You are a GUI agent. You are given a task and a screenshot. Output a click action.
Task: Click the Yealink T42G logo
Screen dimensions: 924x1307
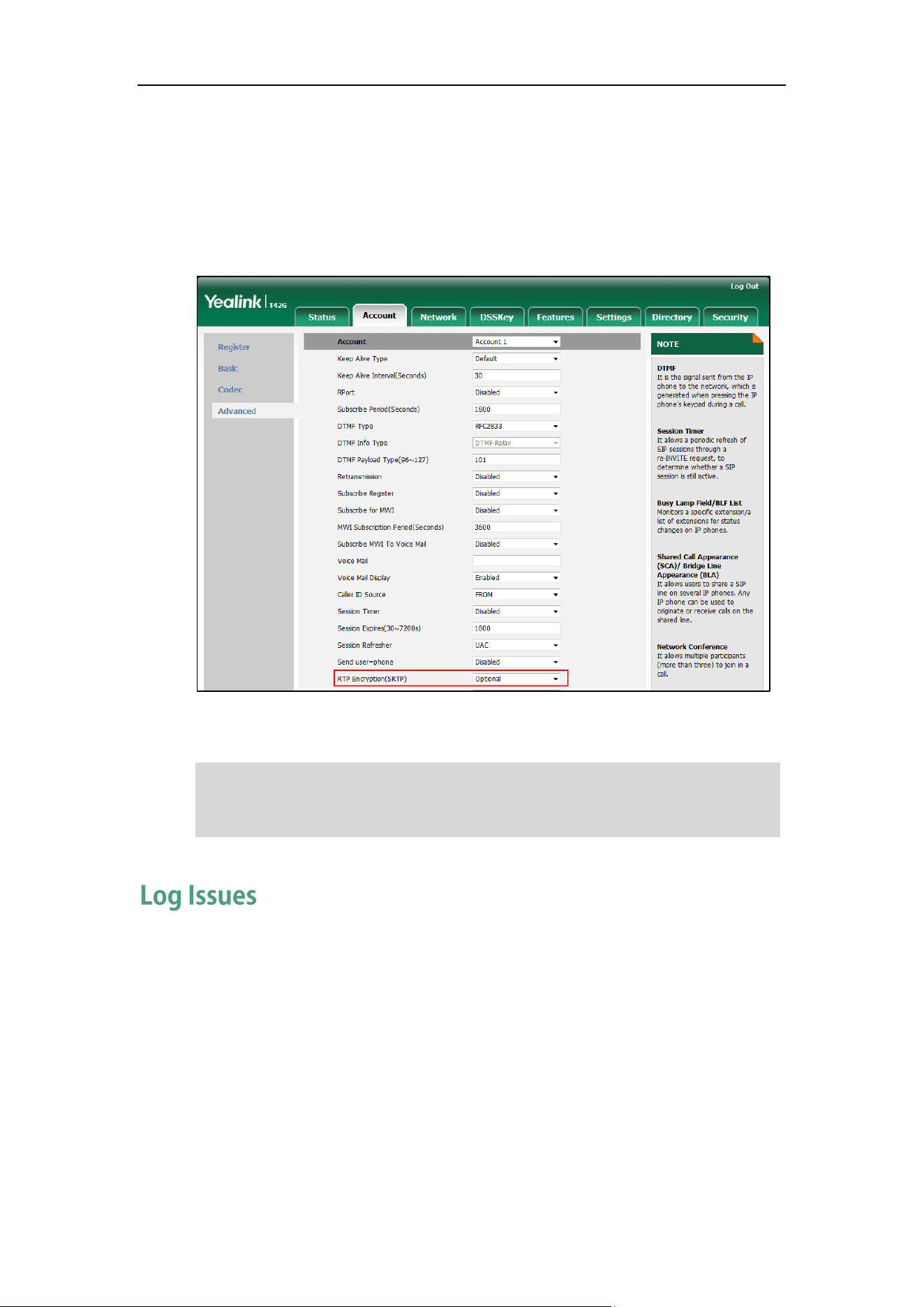coord(246,302)
